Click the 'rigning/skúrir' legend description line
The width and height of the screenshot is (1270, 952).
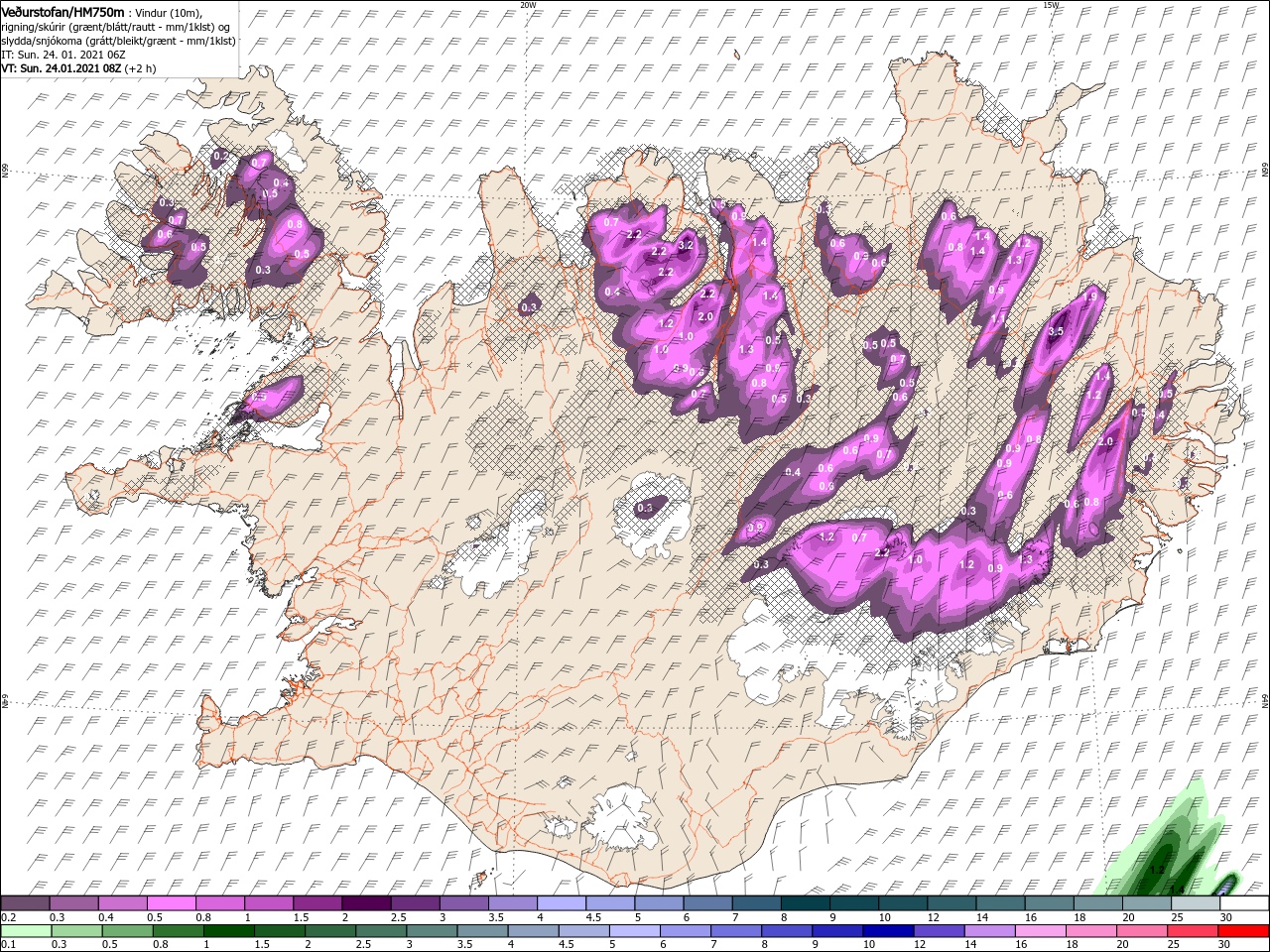point(116,26)
